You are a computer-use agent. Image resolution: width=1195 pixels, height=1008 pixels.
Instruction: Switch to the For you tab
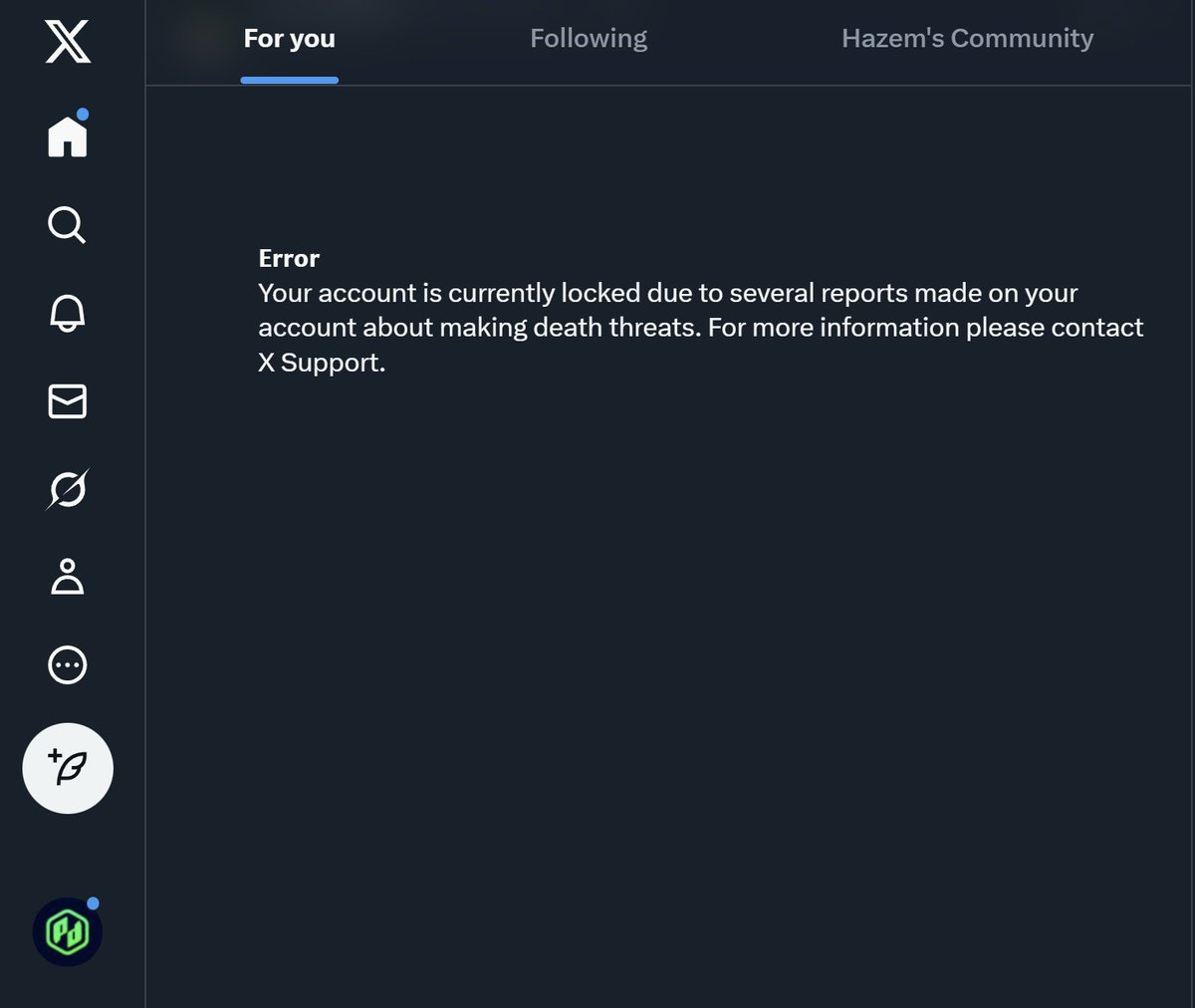tap(290, 39)
